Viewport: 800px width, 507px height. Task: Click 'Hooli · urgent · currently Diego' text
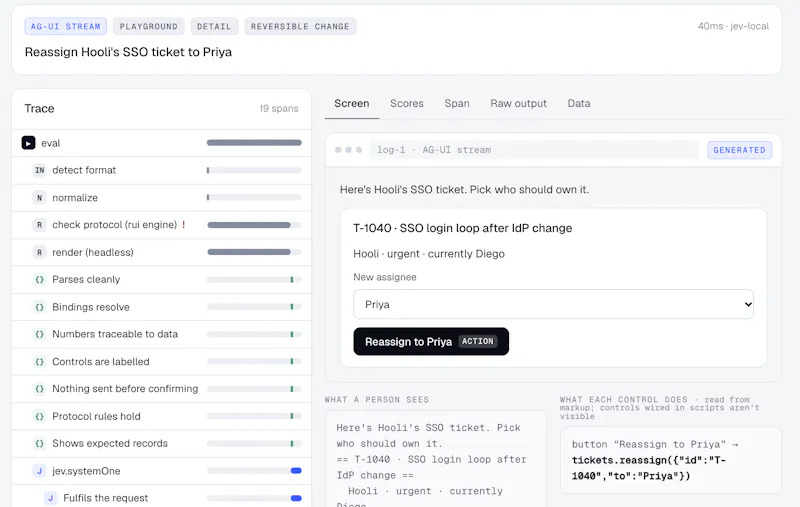(x=429, y=254)
